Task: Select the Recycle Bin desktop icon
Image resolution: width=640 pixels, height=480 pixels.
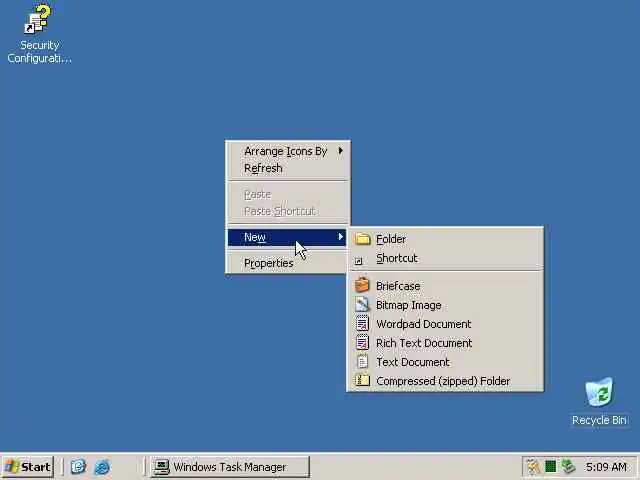Action: (599, 392)
